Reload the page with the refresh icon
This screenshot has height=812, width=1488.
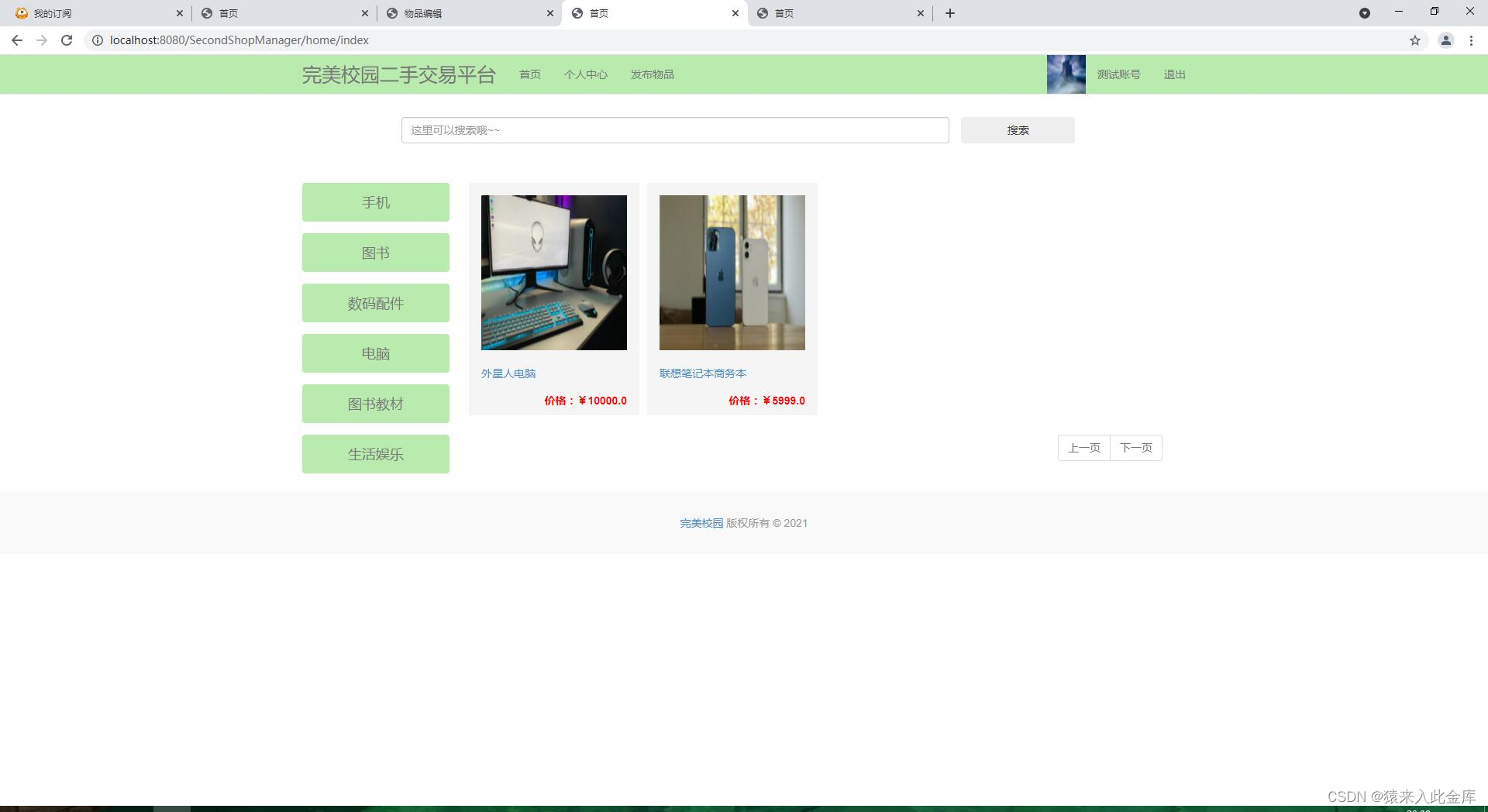click(67, 40)
